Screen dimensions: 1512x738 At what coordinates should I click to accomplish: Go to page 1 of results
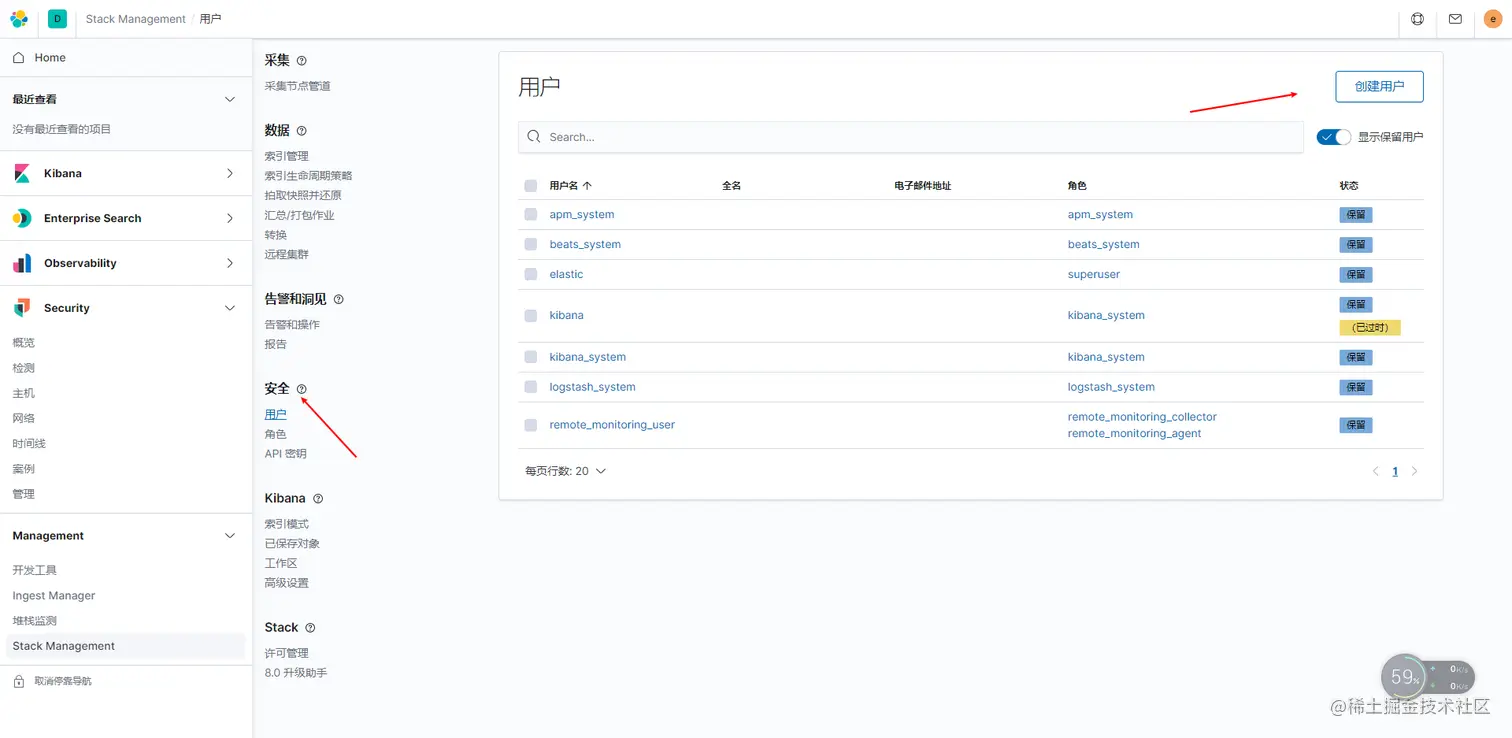tap(1395, 471)
